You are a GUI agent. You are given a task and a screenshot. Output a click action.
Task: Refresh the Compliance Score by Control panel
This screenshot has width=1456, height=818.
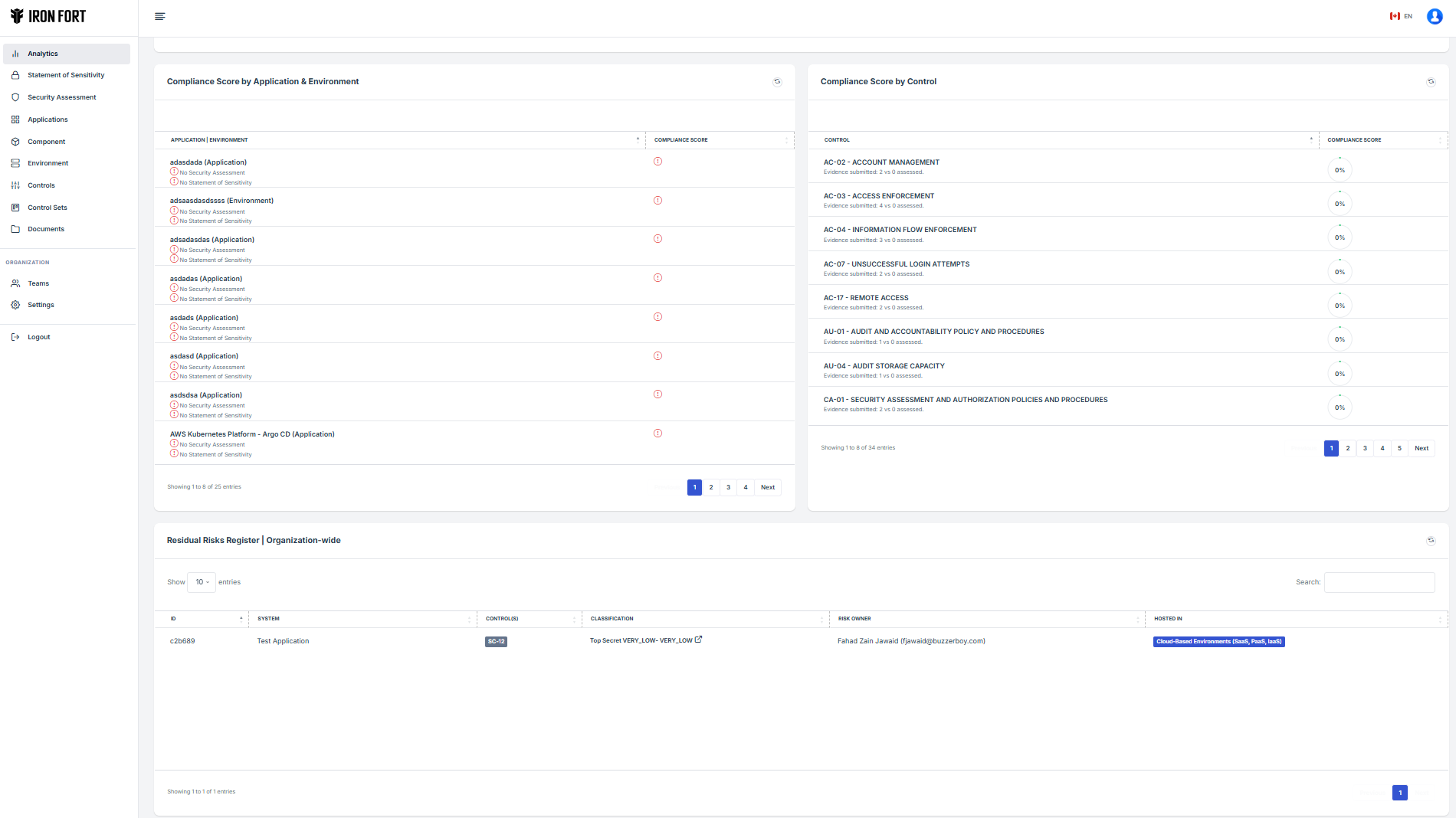point(1431,82)
